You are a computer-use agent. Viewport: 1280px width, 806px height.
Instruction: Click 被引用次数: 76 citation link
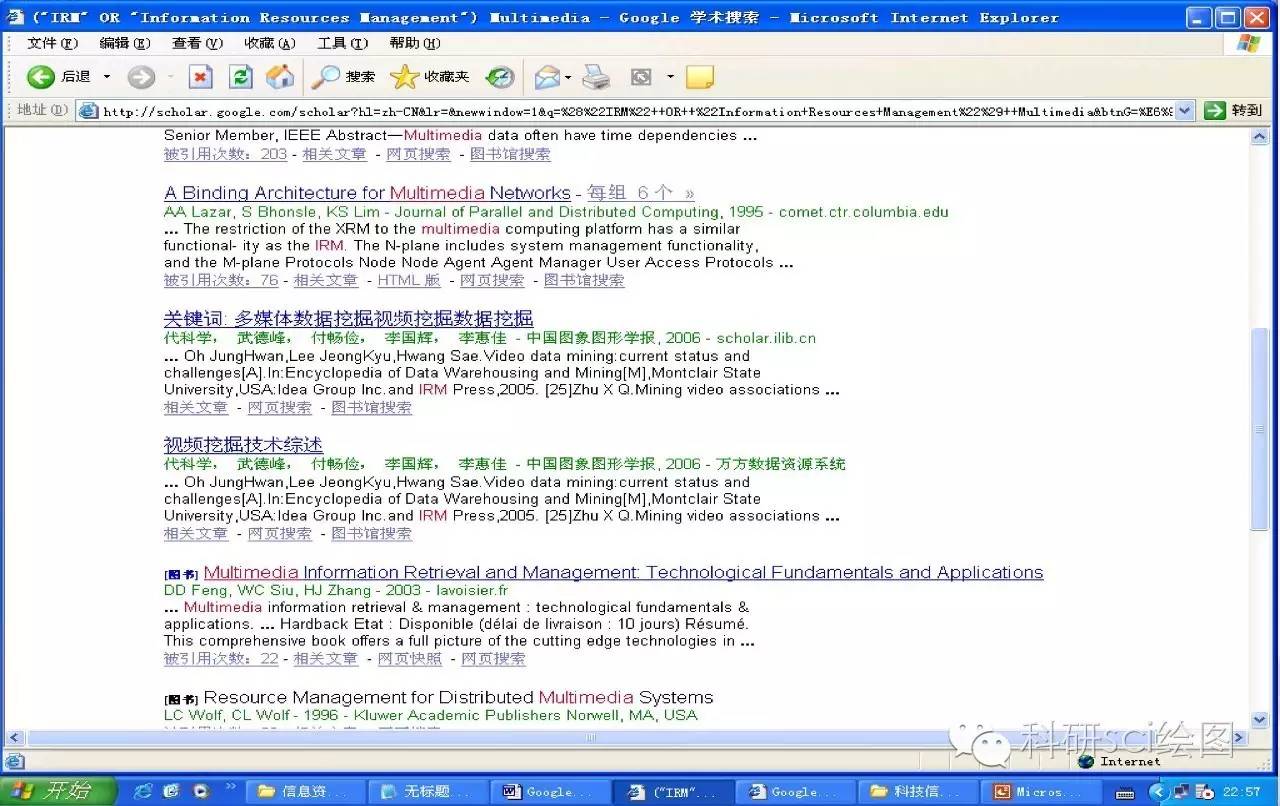click(x=221, y=280)
